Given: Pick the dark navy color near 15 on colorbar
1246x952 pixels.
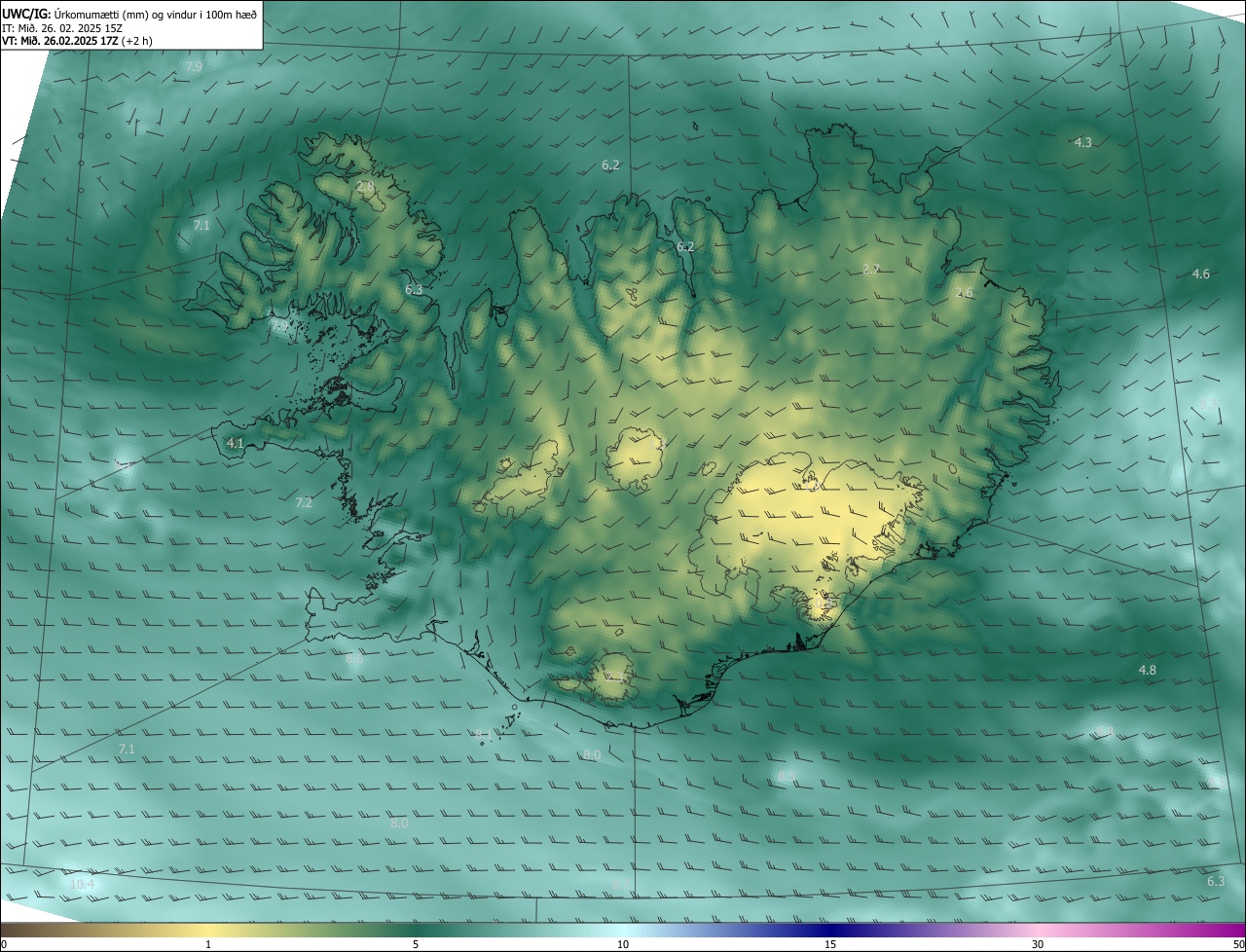Looking at the screenshot, I should [830, 930].
